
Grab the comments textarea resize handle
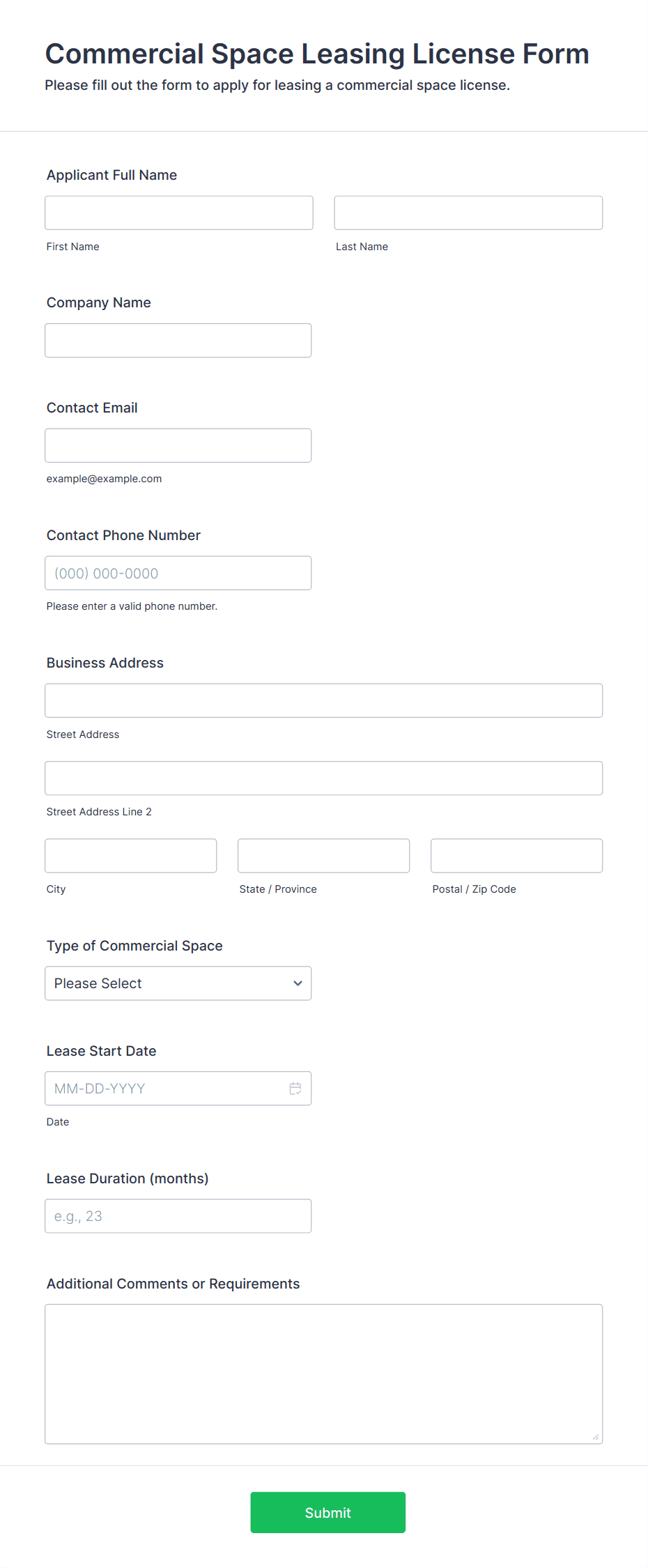click(596, 1437)
